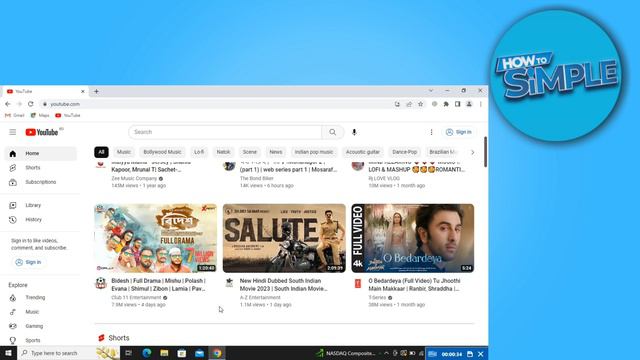Open Mail app from taskbar

pos(200,353)
